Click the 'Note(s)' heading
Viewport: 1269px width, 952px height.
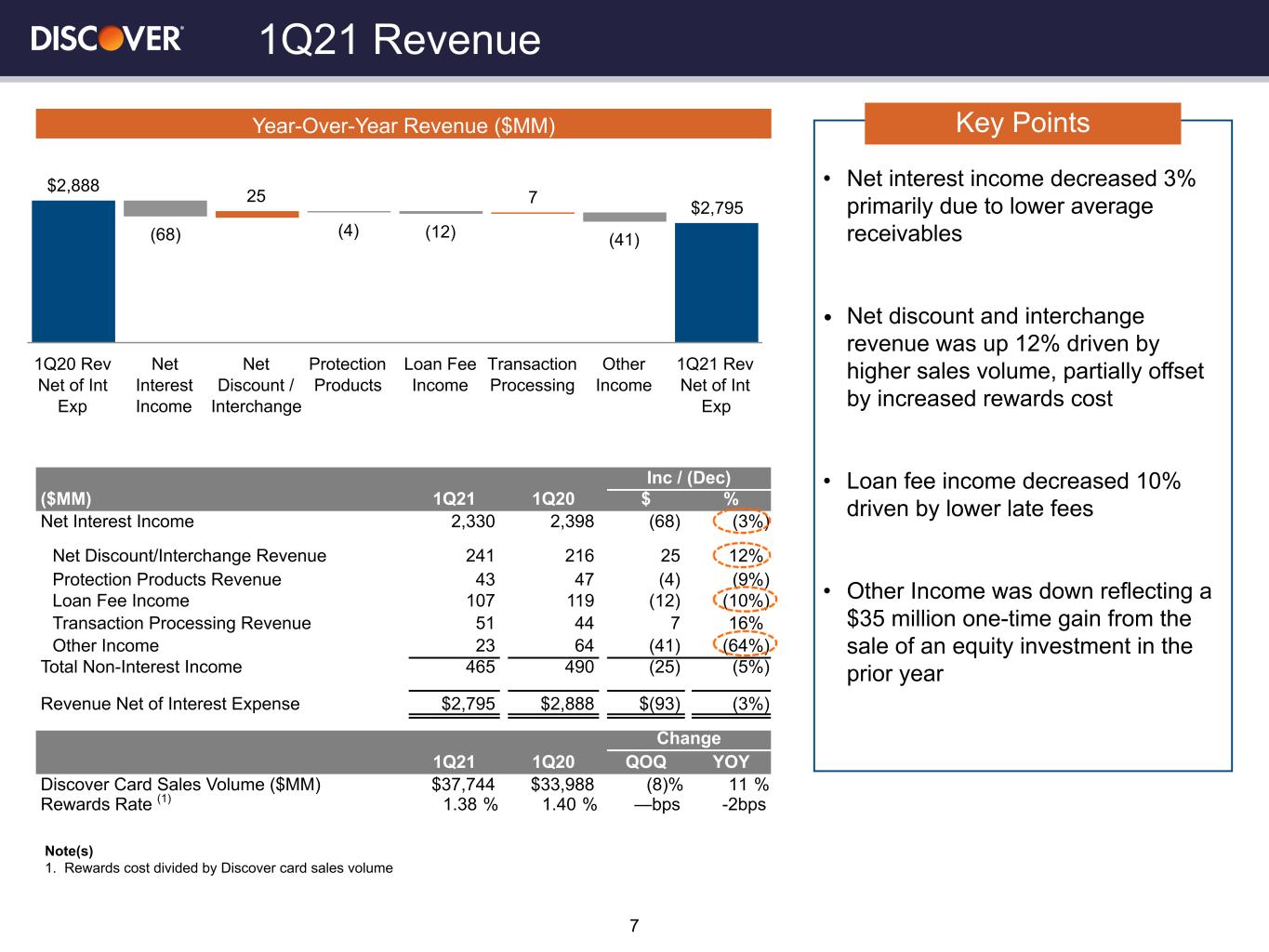69,851
